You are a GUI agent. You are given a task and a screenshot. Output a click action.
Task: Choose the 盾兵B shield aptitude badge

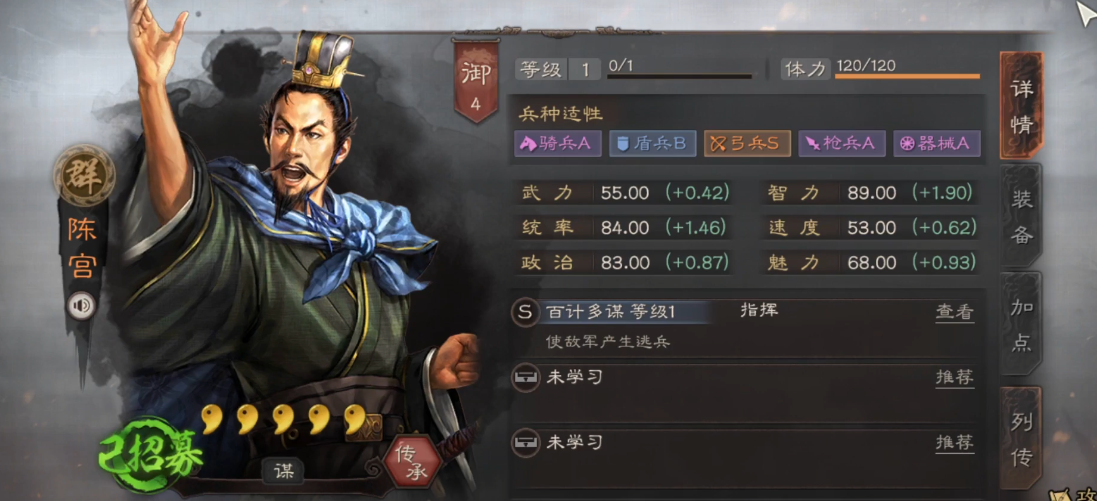[x=652, y=143]
